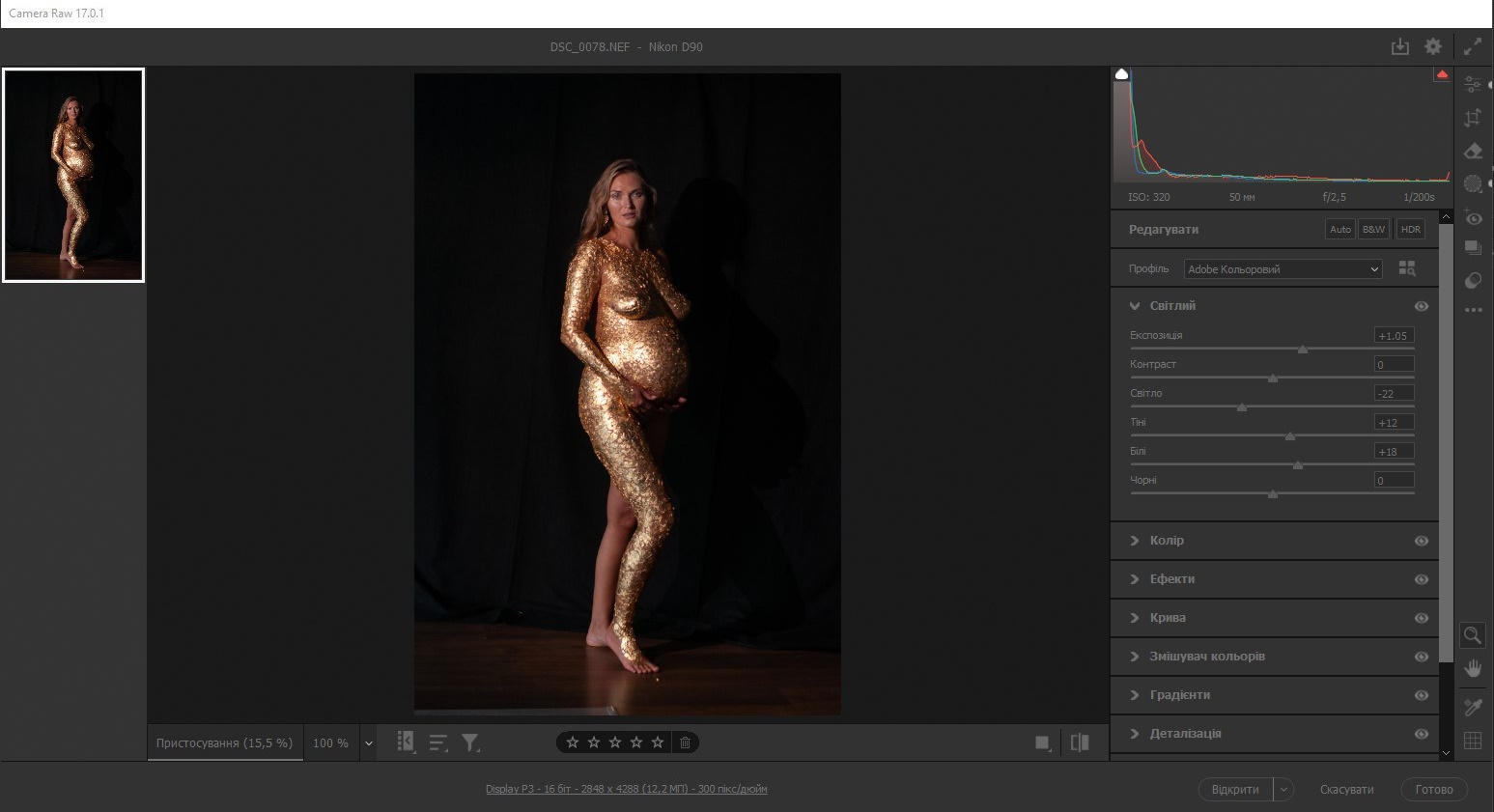This screenshot has height=812, width=1494.
Task: Click the Контраст value field
Action: point(1394,364)
